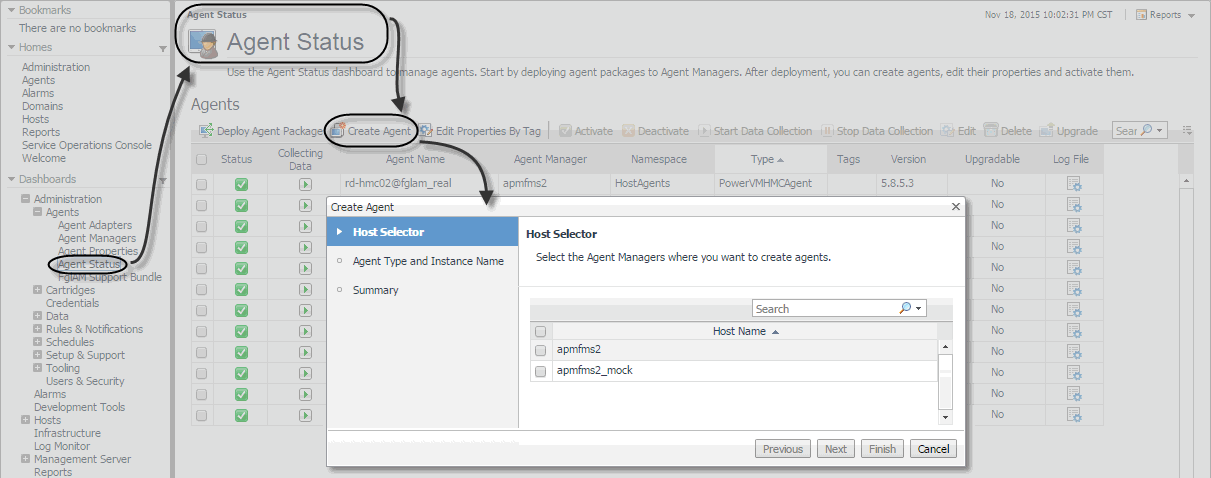
Task: Click the Deploy Agent Package icon
Action: click(207, 131)
